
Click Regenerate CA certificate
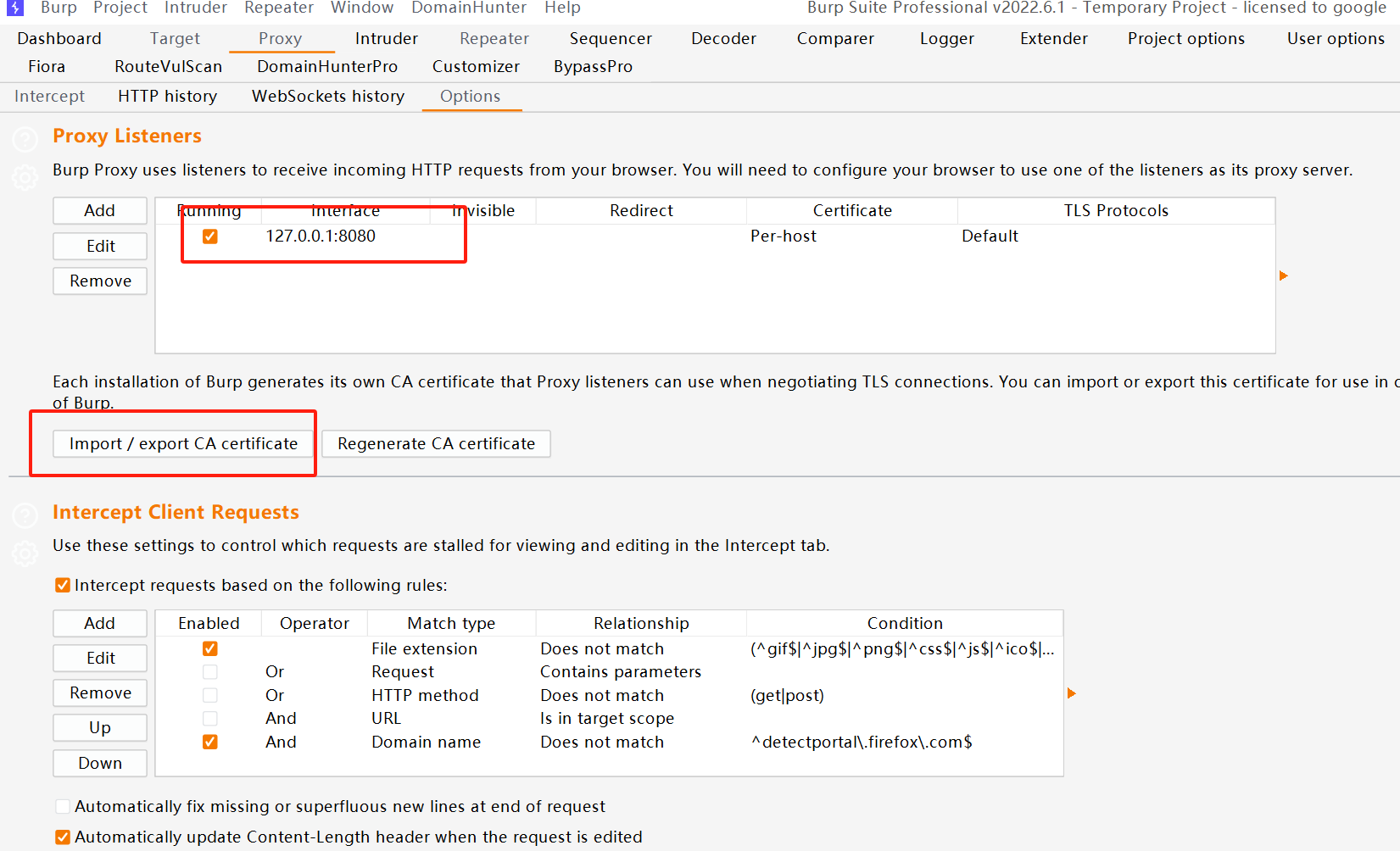(436, 443)
